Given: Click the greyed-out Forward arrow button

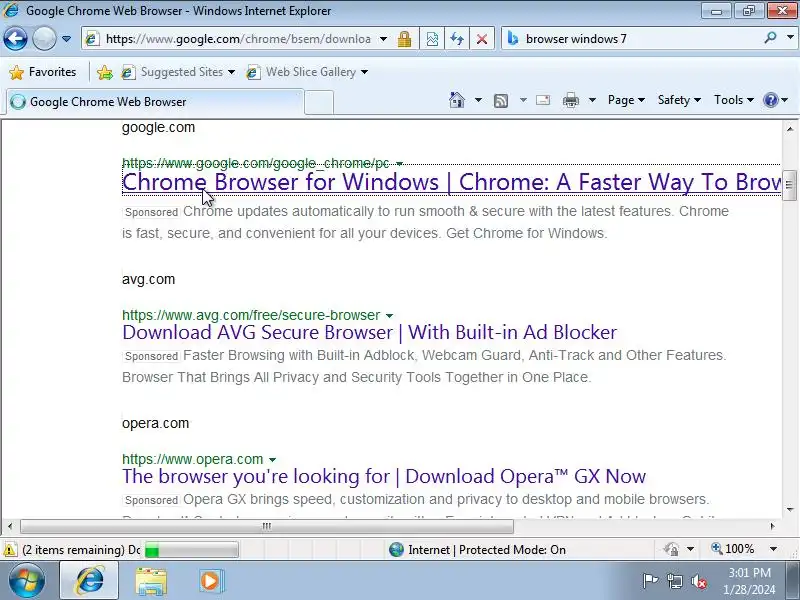Looking at the screenshot, I should coord(44,38).
